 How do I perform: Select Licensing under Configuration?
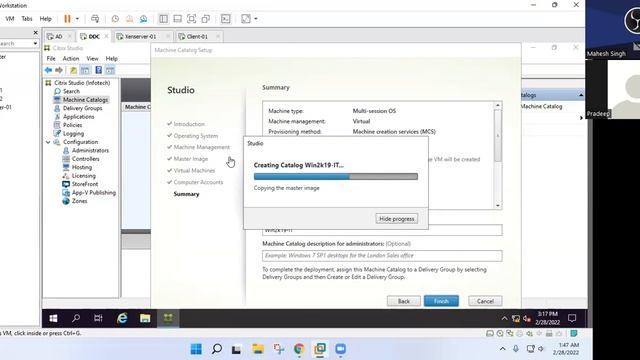[84, 176]
